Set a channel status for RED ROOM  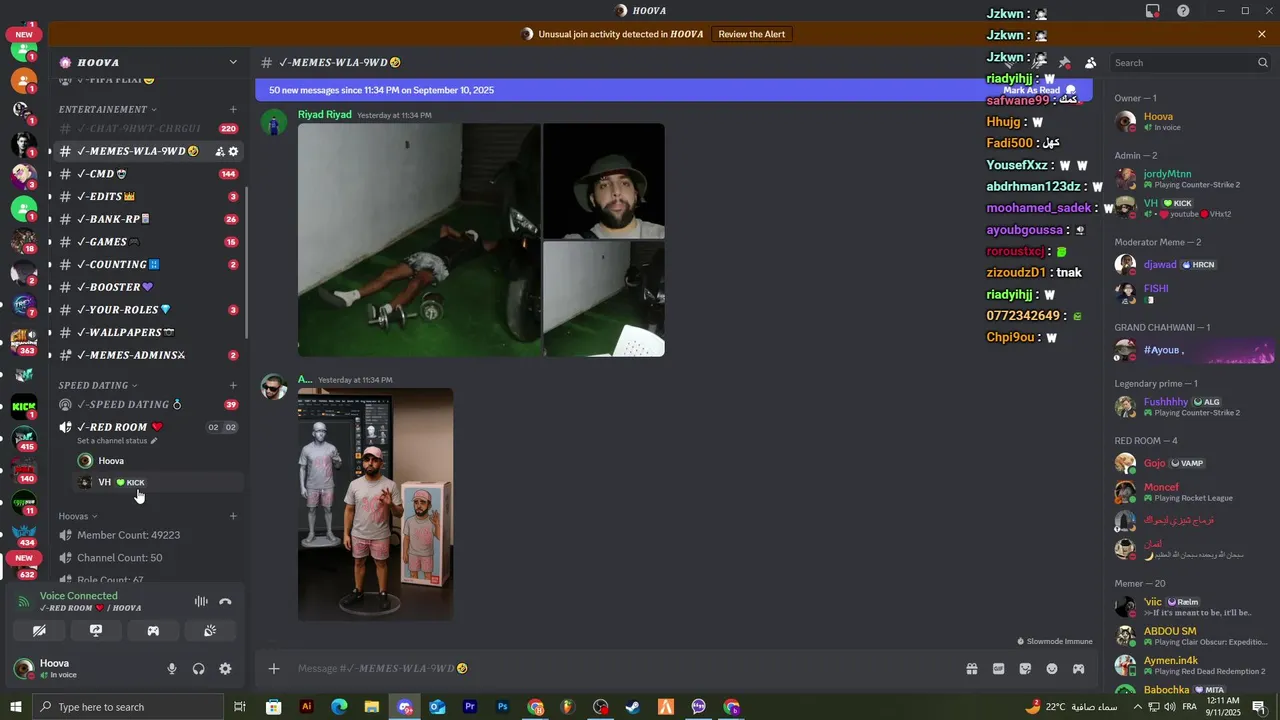tap(117, 441)
